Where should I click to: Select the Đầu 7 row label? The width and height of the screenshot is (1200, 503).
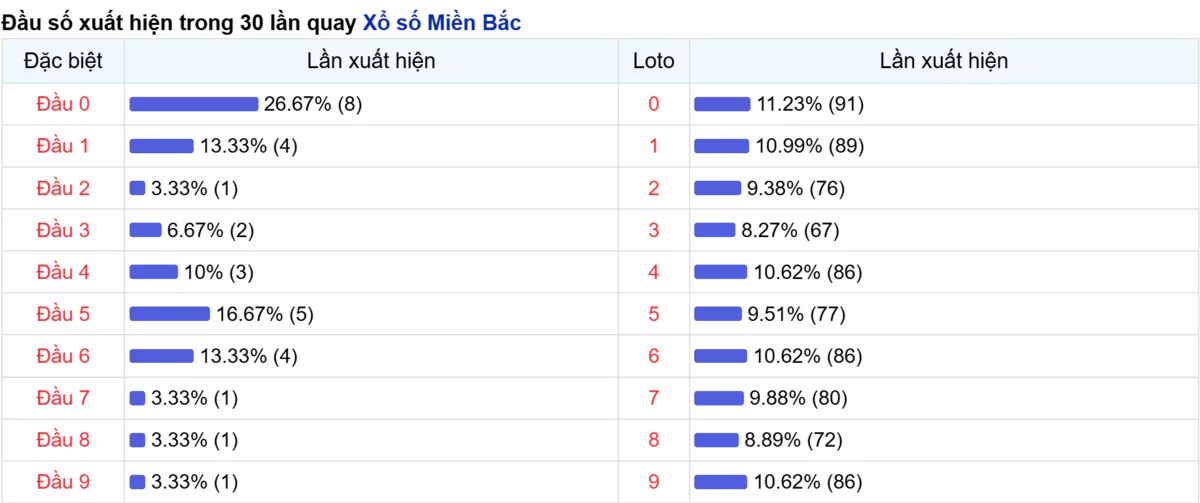click(63, 398)
